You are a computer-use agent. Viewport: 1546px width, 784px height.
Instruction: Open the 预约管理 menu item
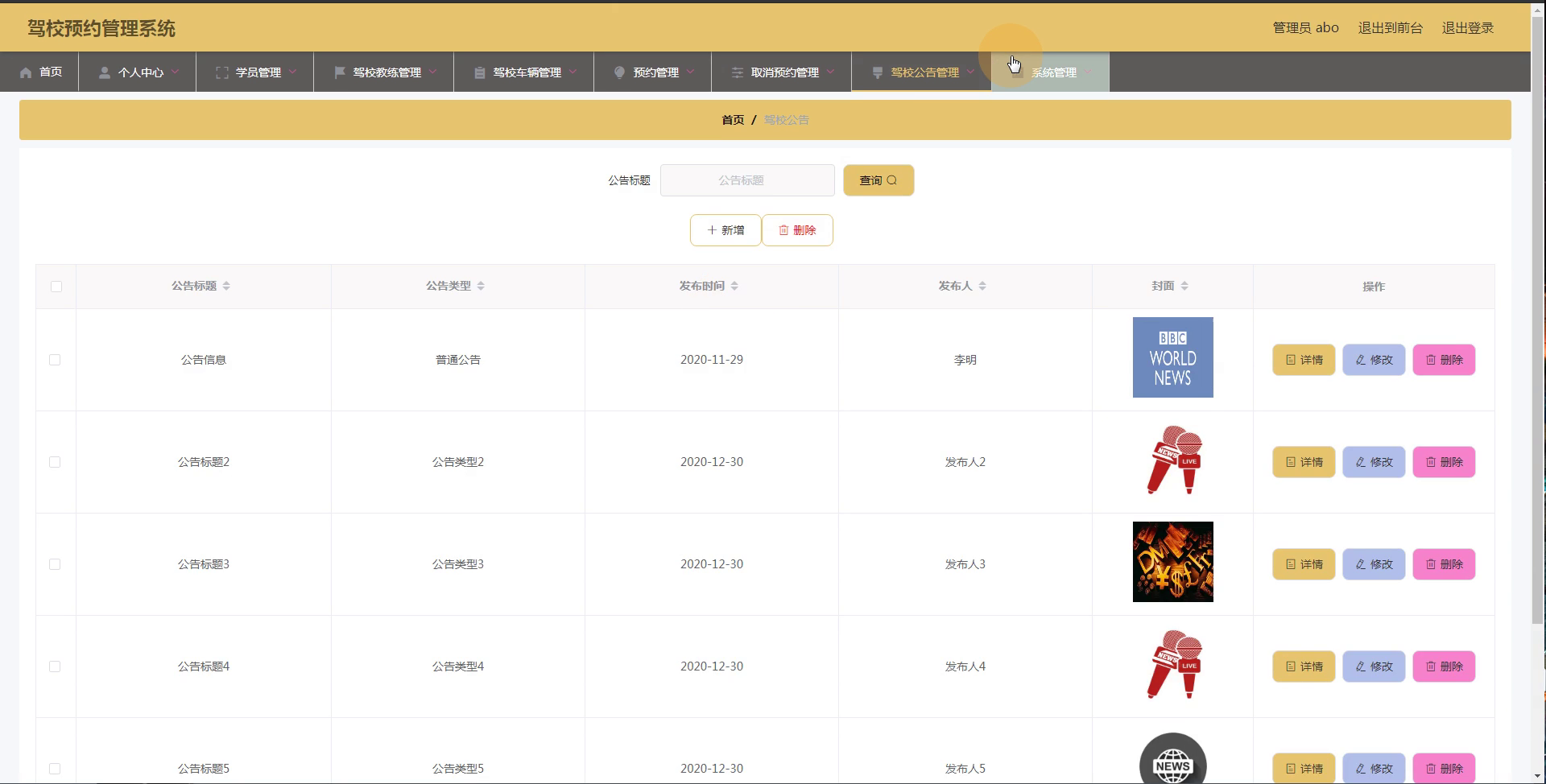(x=652, y=72)
